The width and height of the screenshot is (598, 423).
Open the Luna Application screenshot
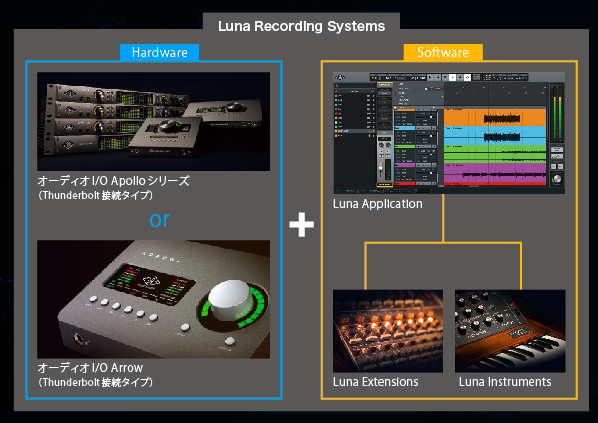point(449,133)
